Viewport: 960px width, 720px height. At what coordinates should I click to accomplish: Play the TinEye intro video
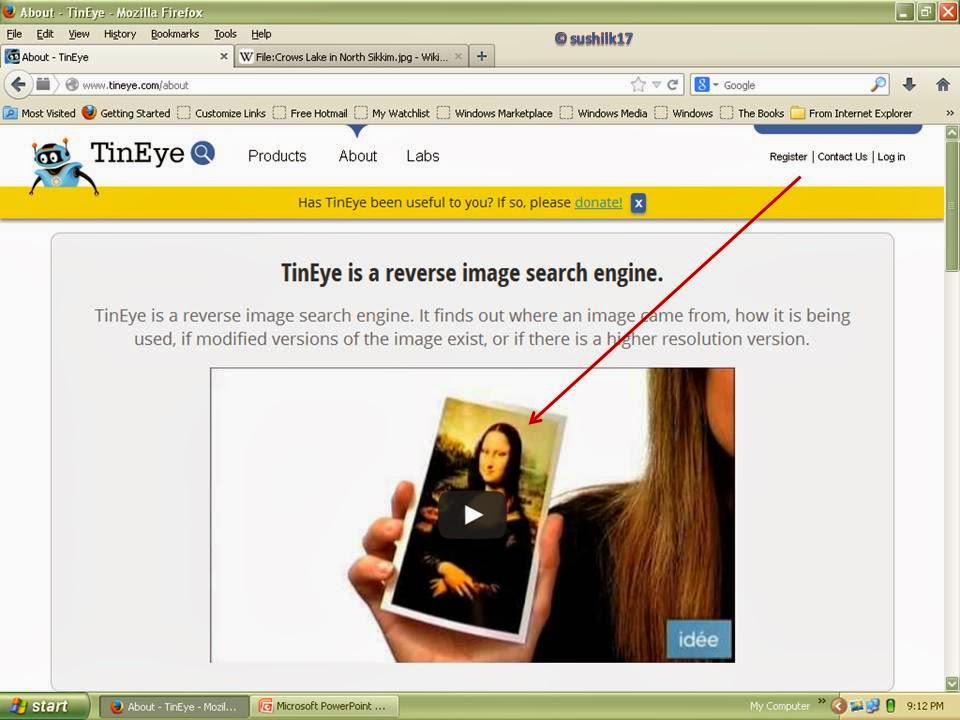472,515
